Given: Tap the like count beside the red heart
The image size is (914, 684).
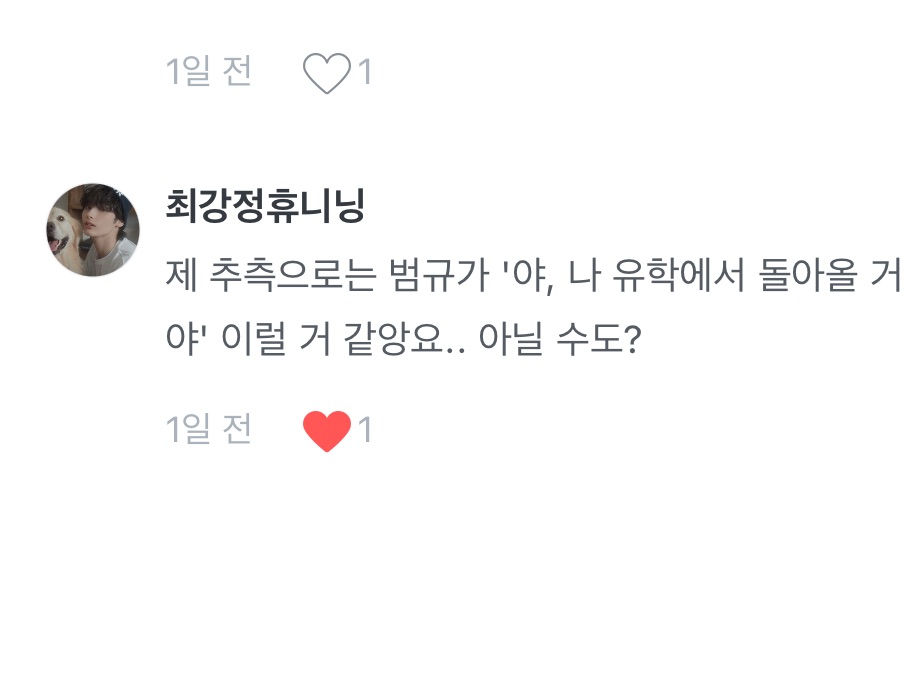Looking at the screenshot, I should click(x=365, y=431).
